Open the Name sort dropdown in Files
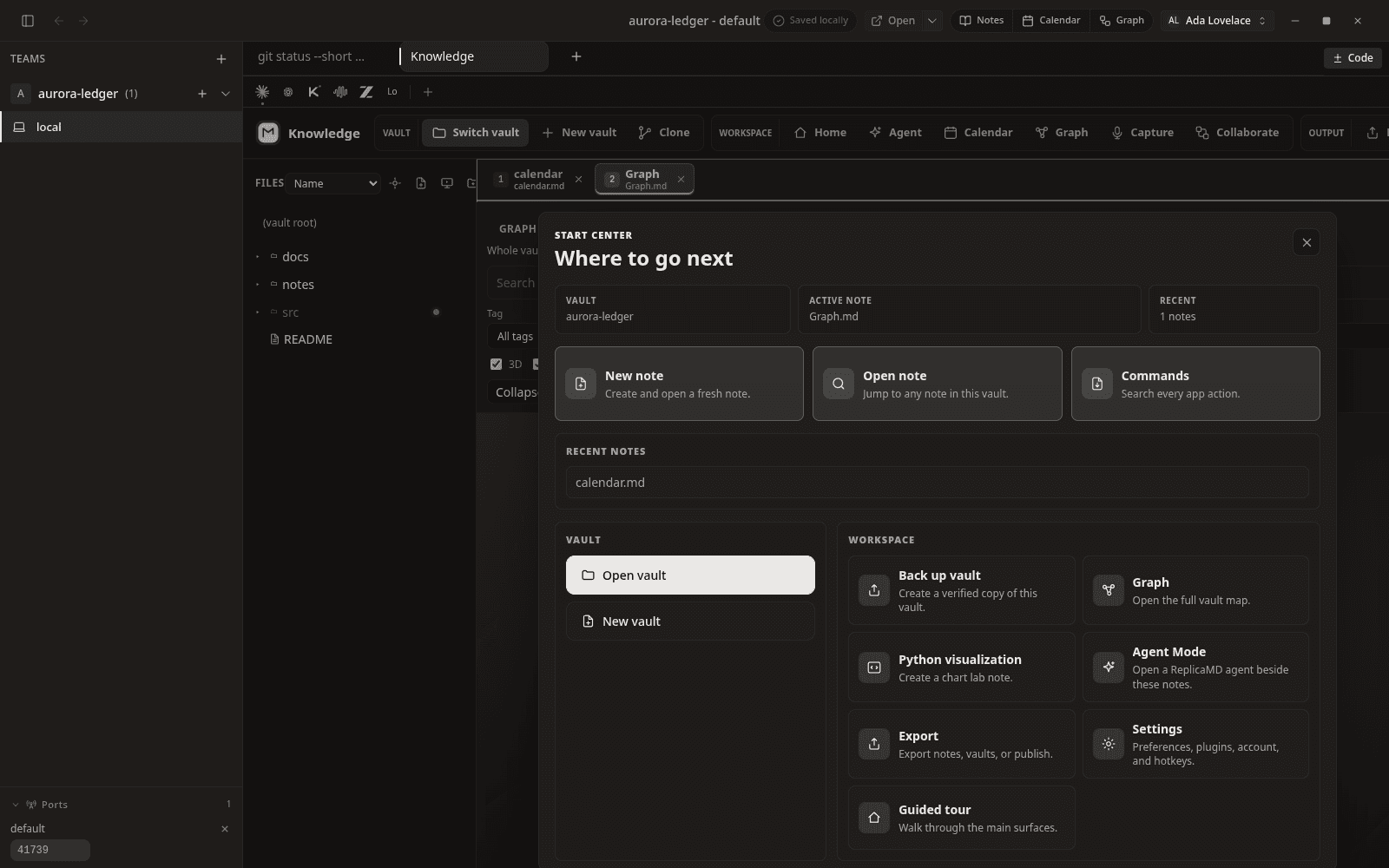The width and height of the screenshot is (1389, 868). coord(335,183)
